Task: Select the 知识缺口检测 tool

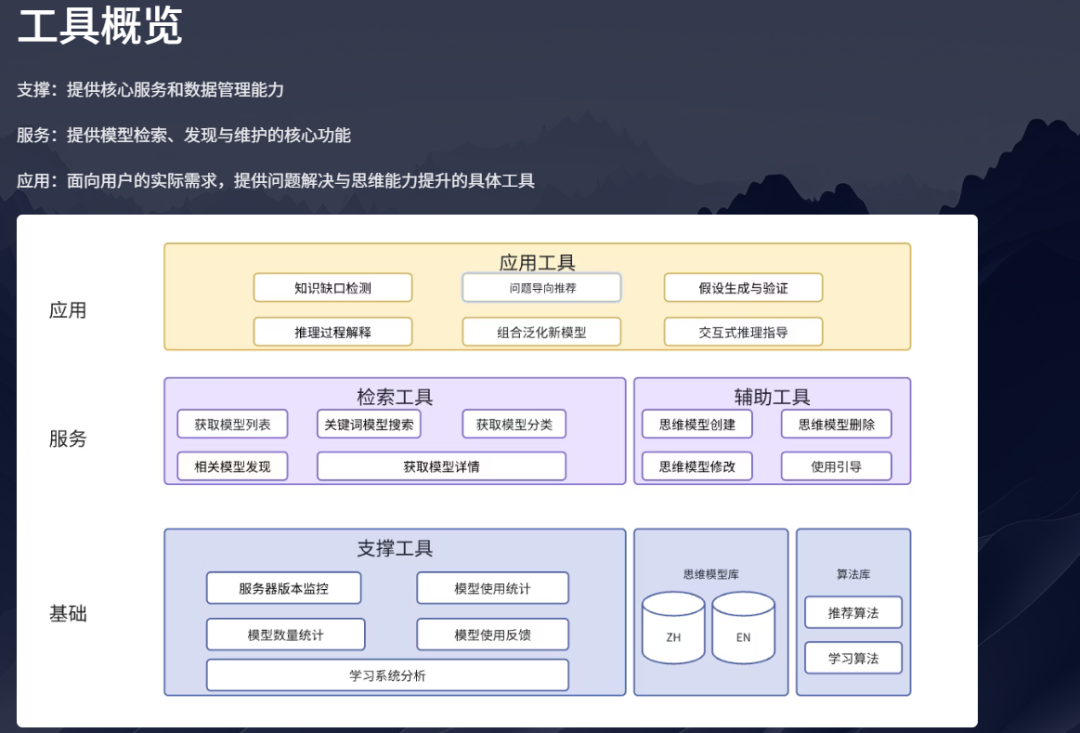Action: click(335, 287)
